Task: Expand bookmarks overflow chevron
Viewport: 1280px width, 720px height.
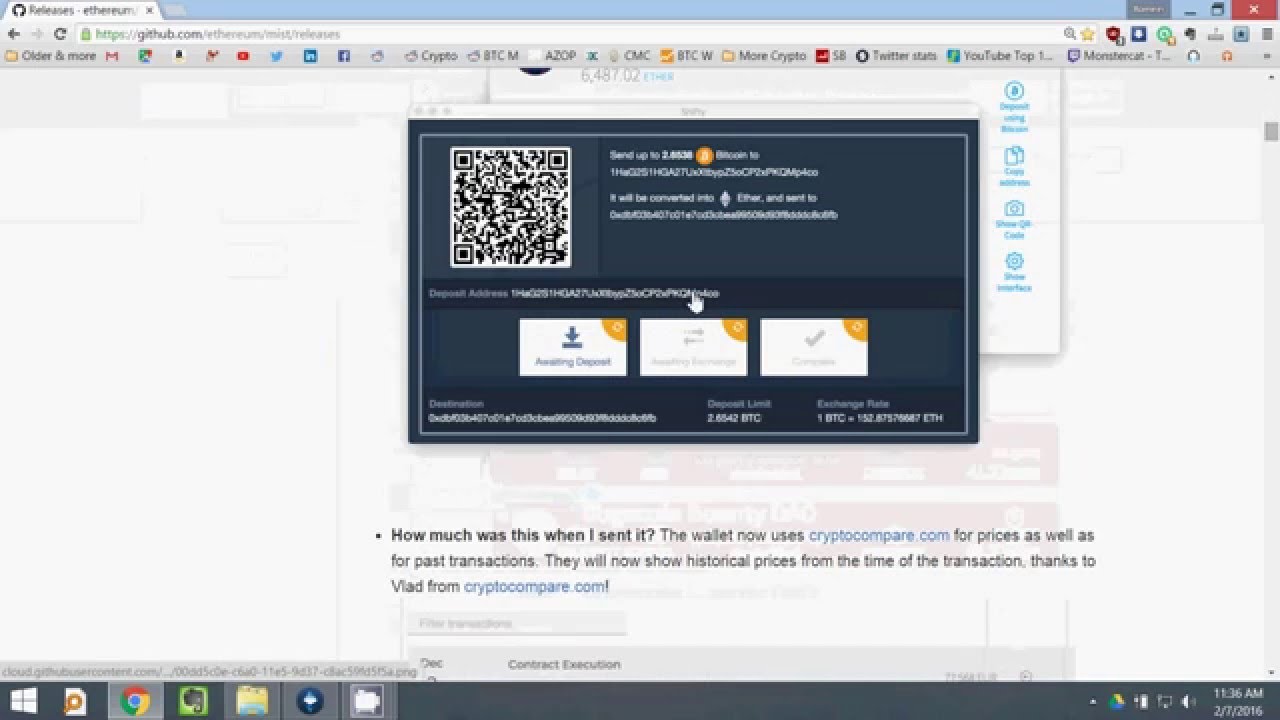Action: coord(1265,56)
